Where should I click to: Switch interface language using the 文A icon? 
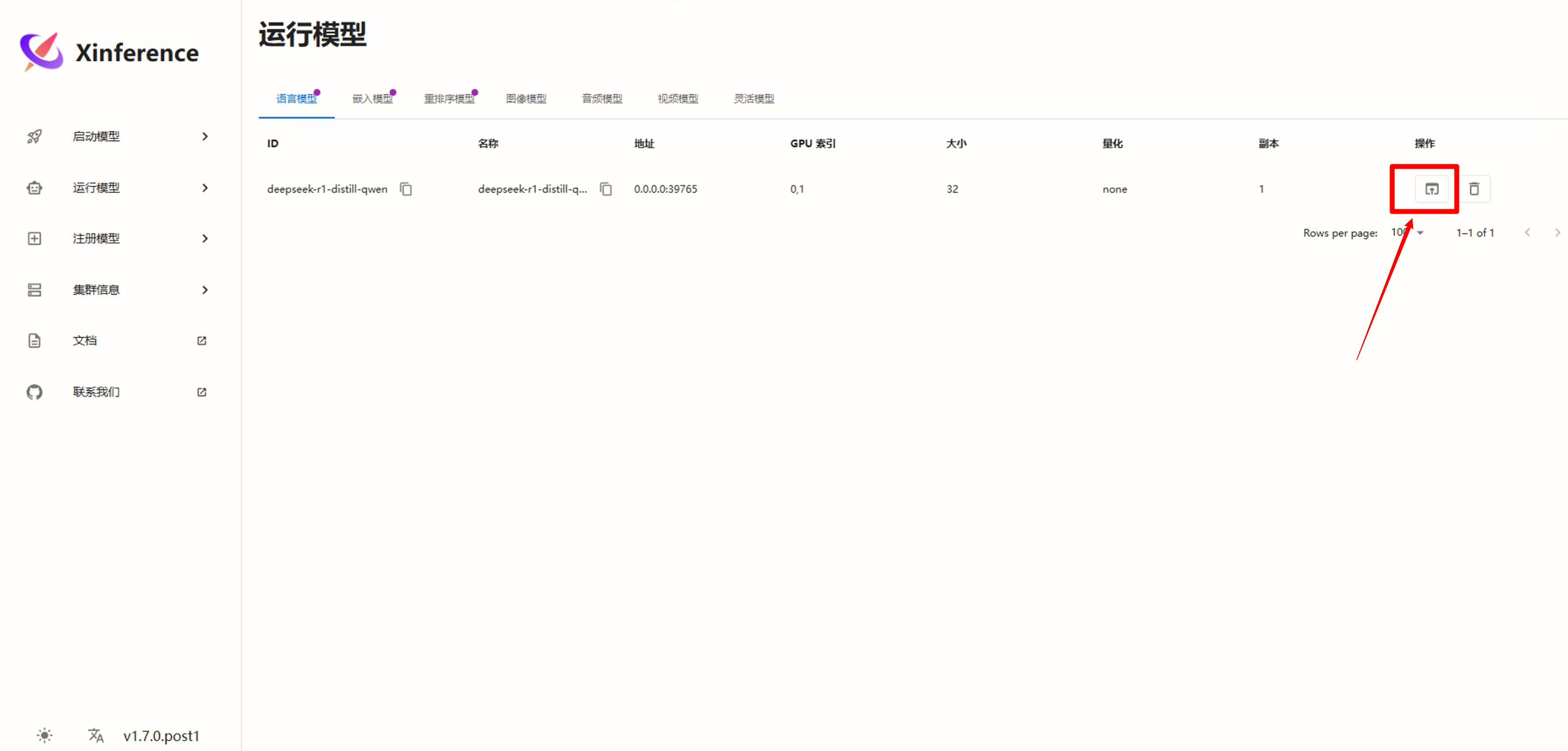95,735
